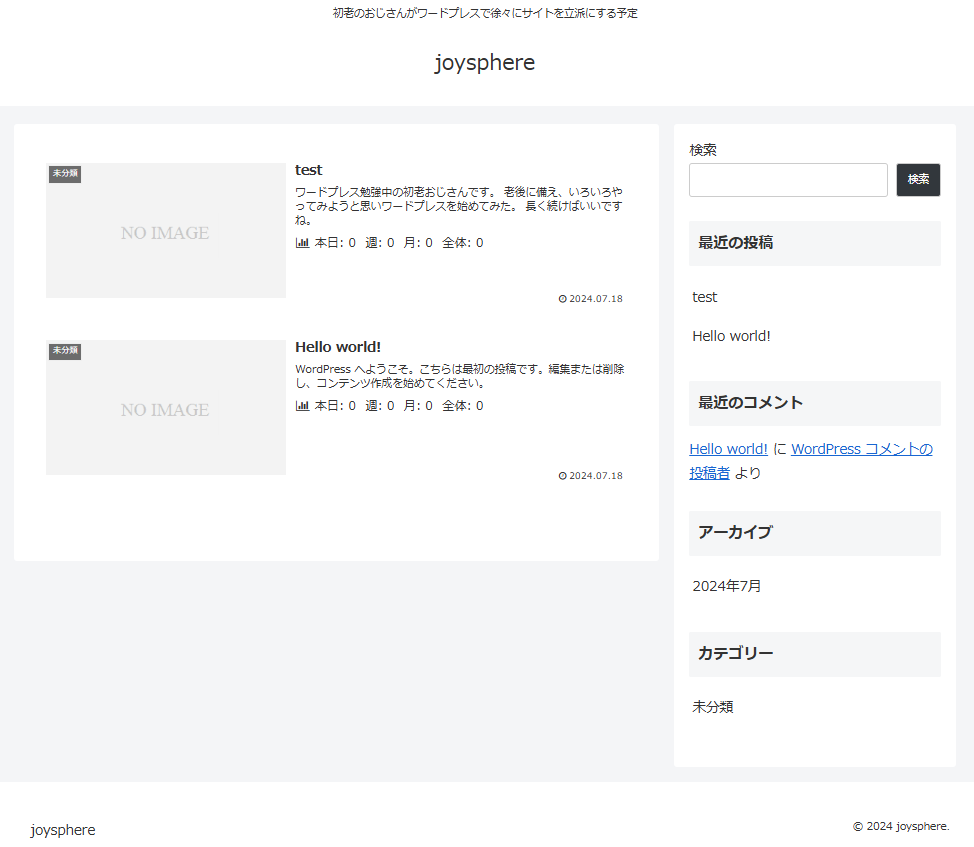Click the NO IMAGE thumbnail of Hello world! post
This screenshot has height=847, width=974.
pos(165,410)
